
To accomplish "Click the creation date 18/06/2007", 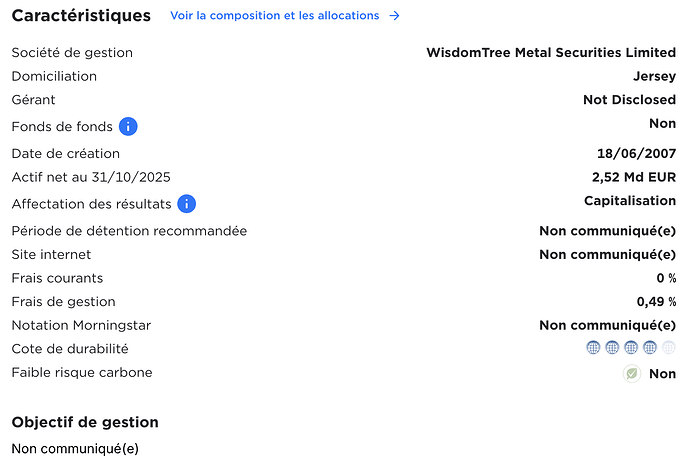I will pyautogui.click(x=636, y=153).
